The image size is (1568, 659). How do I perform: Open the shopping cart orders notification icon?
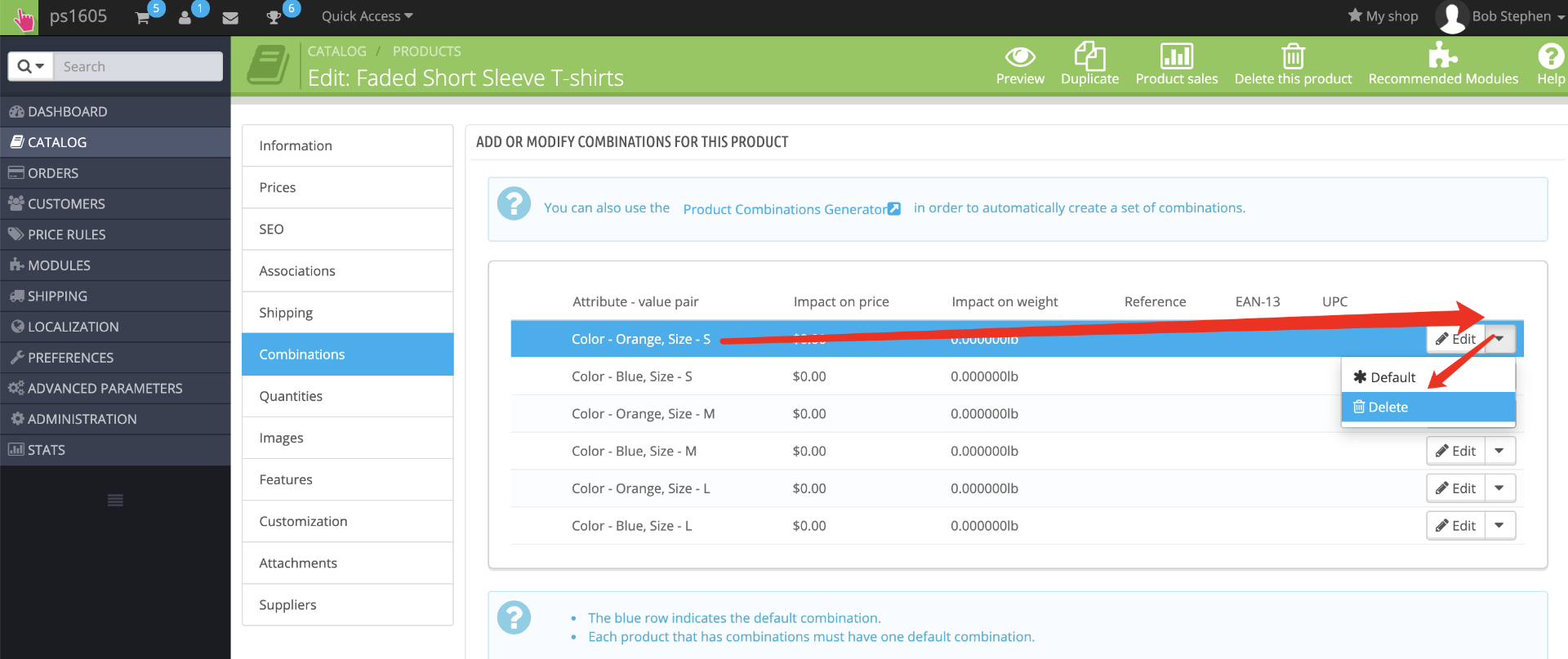tap(143, 17)
